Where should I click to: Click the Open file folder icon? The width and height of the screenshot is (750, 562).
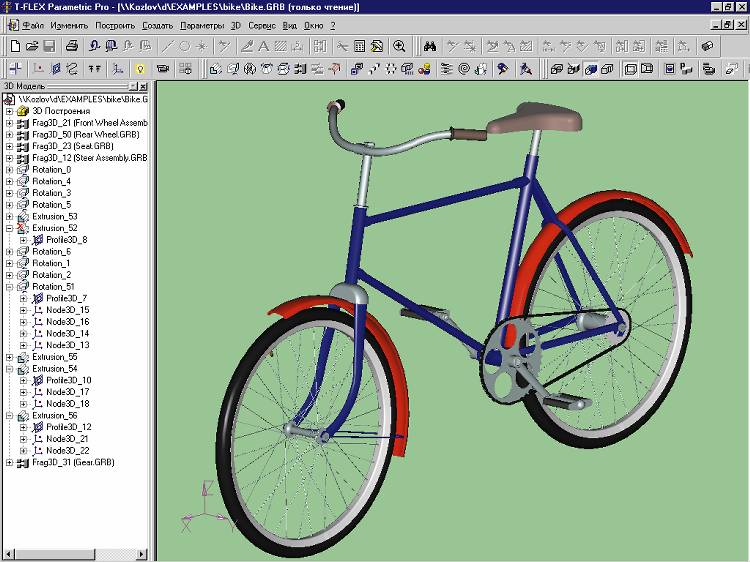point(32,46)
